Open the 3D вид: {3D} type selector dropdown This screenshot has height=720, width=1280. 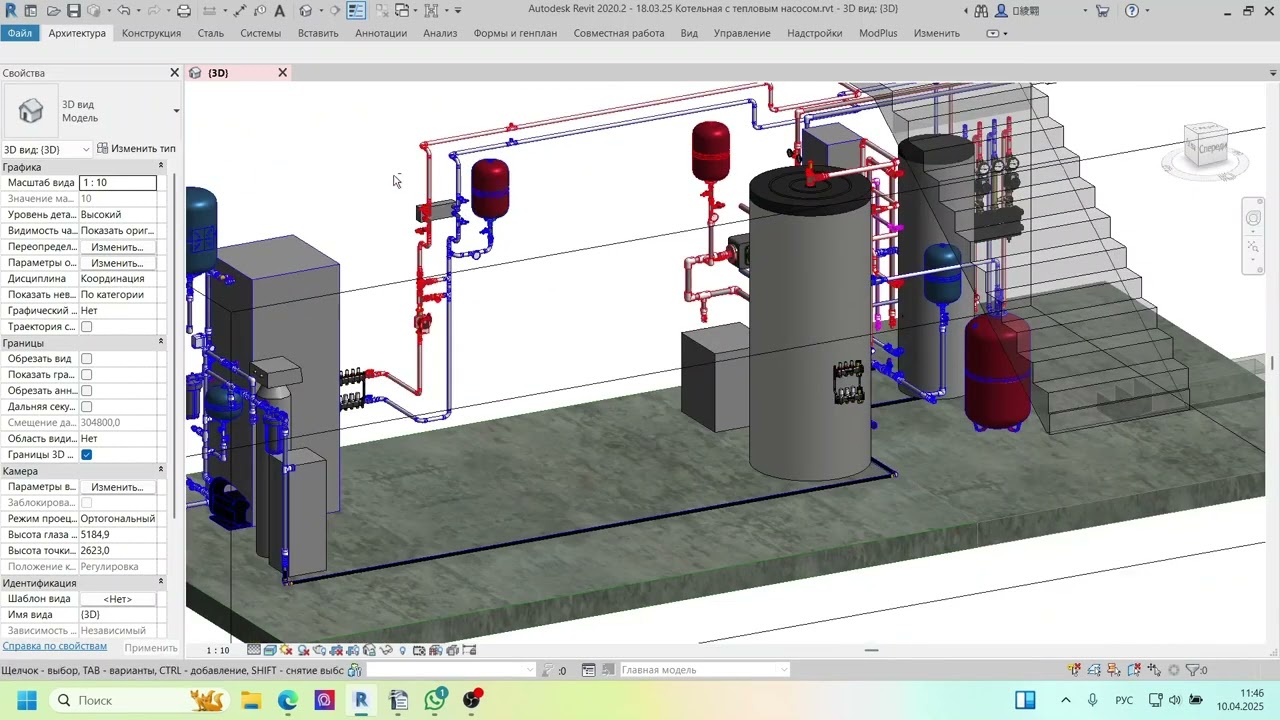pyautogui.click(x=47, y=149)
